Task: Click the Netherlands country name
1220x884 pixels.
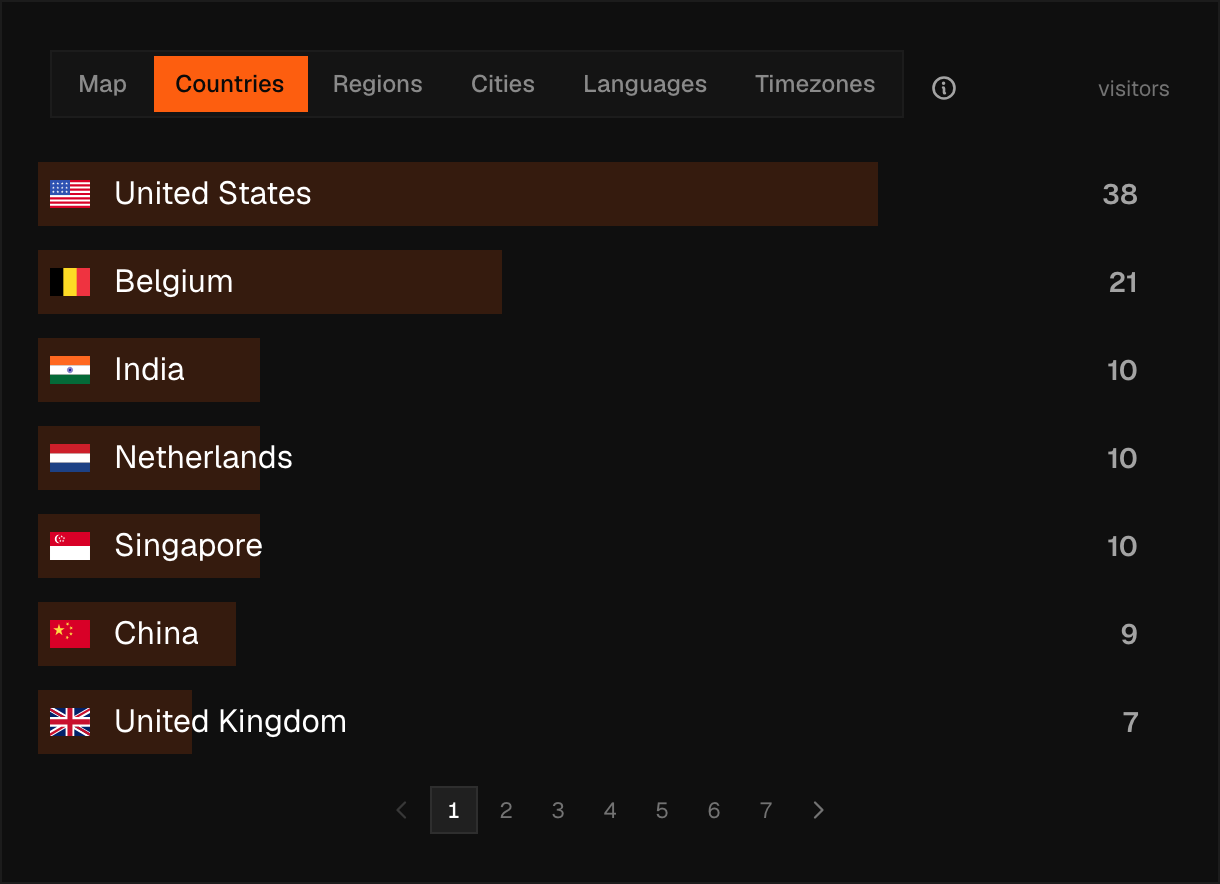Action: (x=204, y=457)
